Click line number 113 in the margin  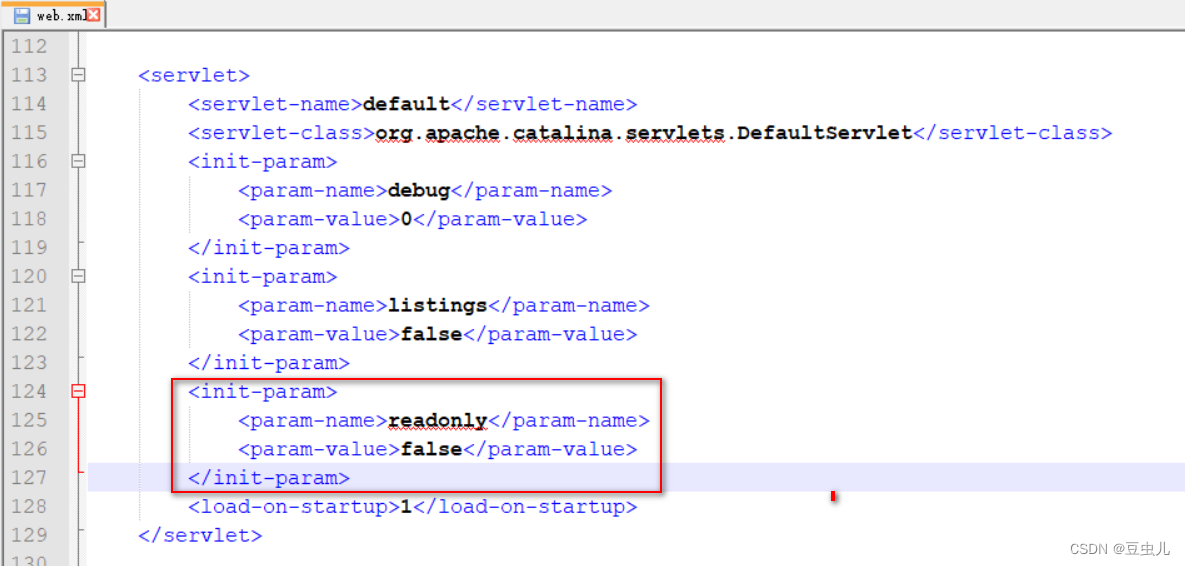[x=29, y=75]
